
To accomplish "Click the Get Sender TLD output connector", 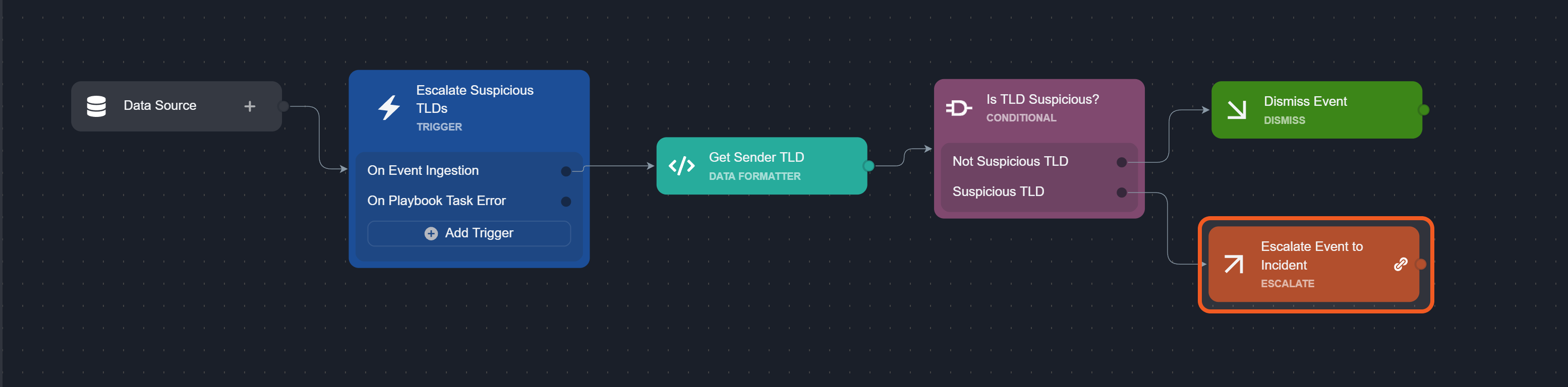I will [x=868, y=165].
